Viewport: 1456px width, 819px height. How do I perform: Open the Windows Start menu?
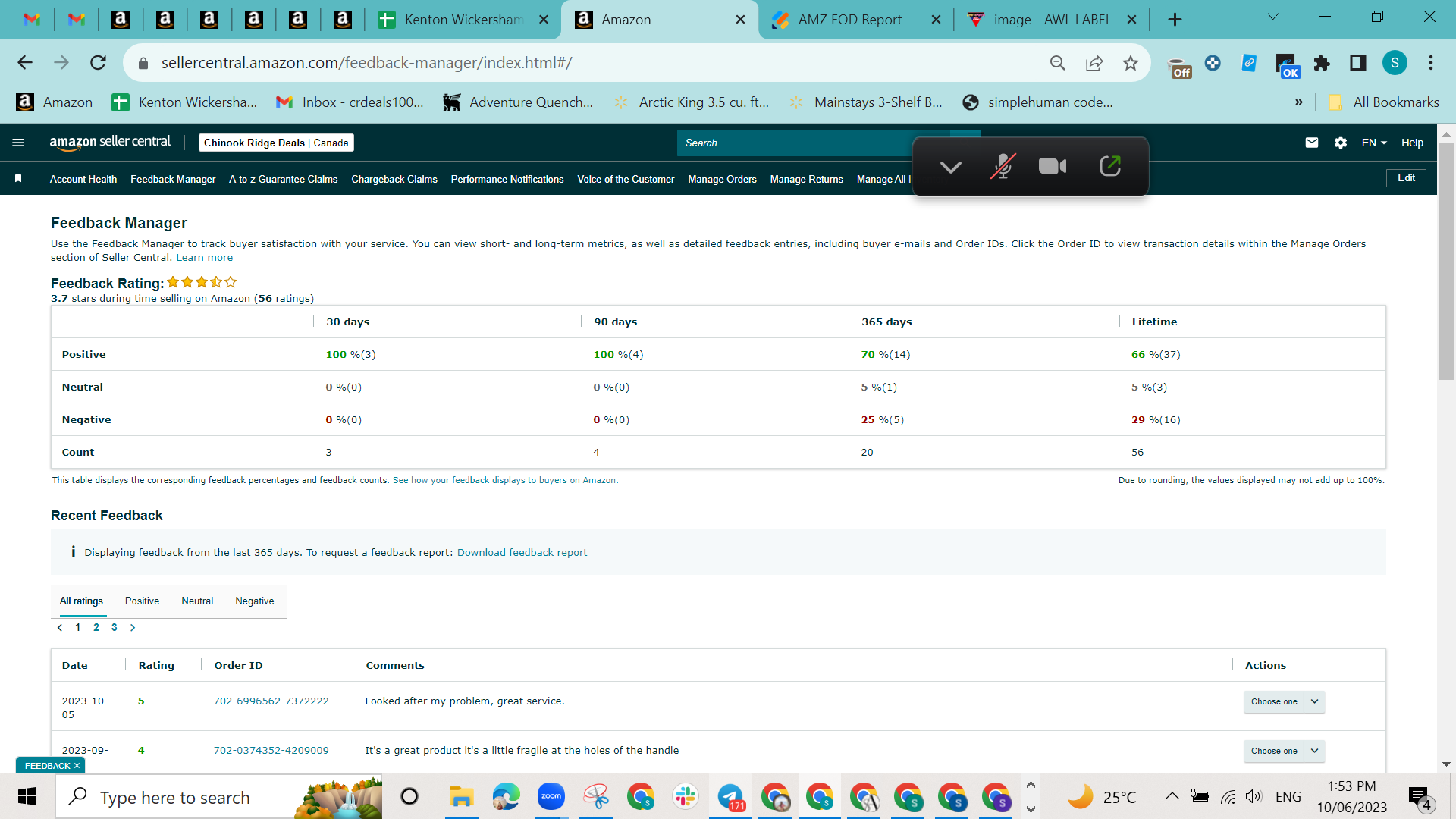point(27,797)
